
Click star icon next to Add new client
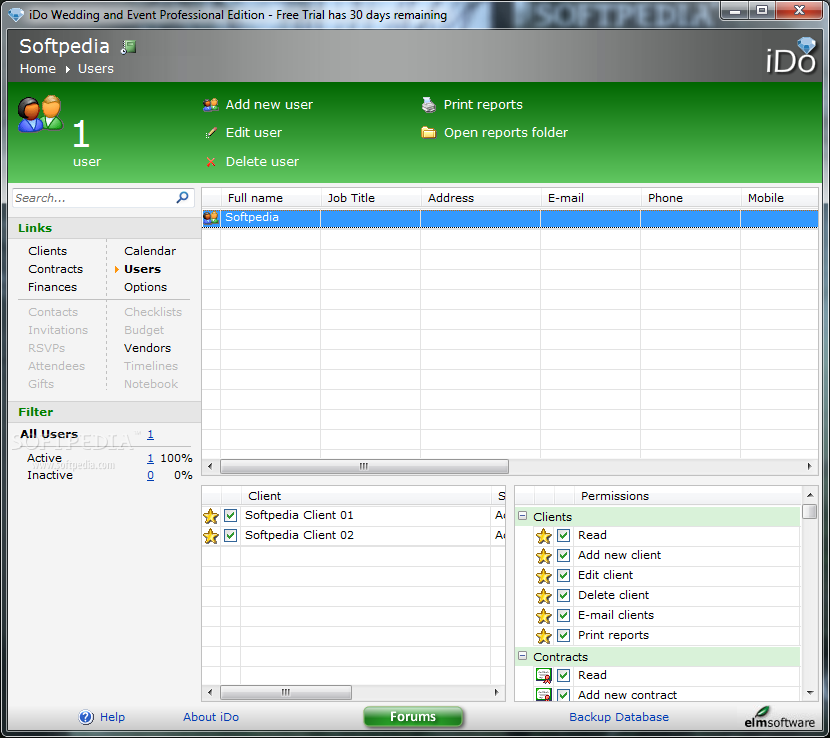coord(544,556)
